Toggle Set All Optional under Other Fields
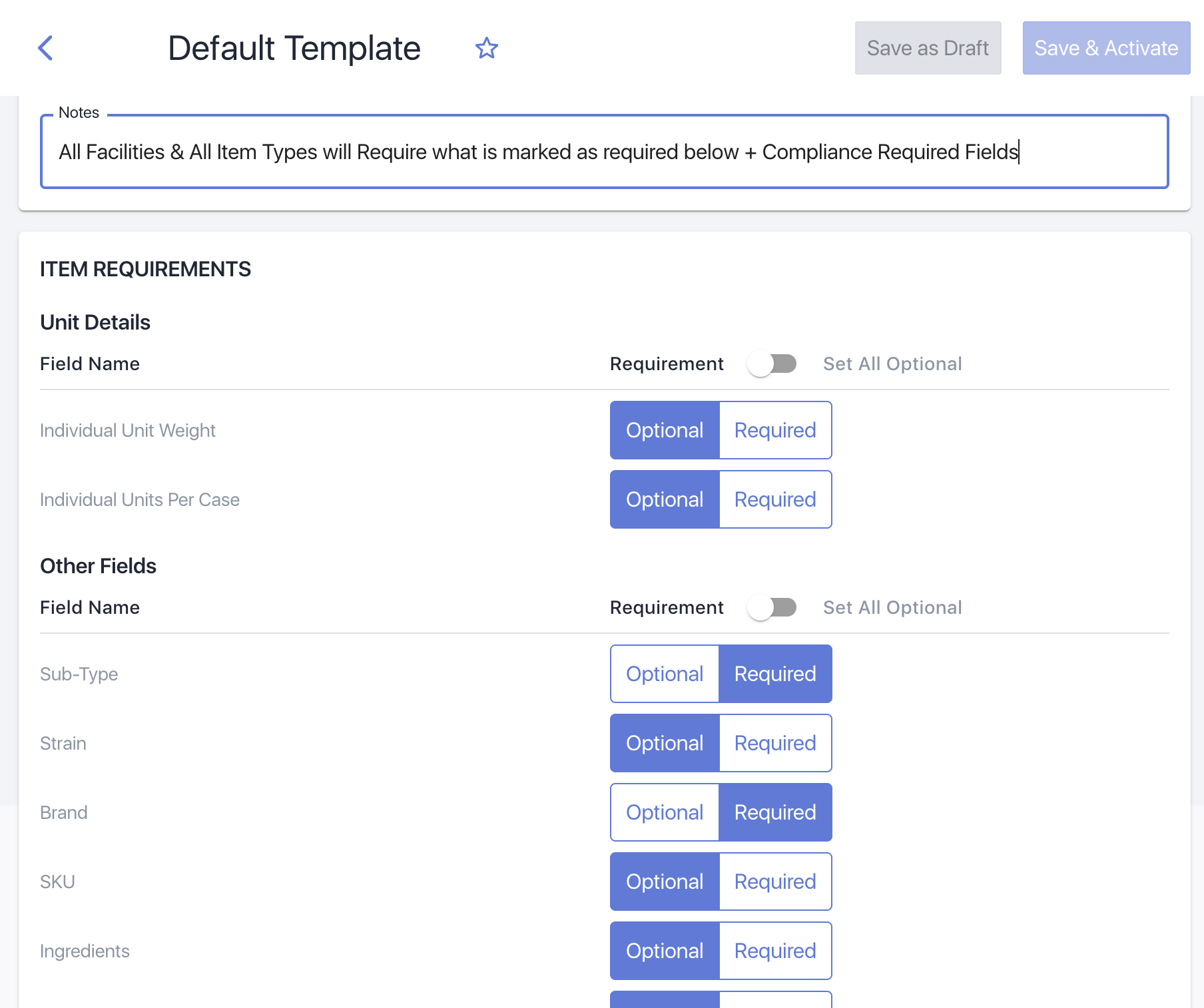This screenshot has width=1204, height=1008. pyautogui.click(x=772, y=607)
